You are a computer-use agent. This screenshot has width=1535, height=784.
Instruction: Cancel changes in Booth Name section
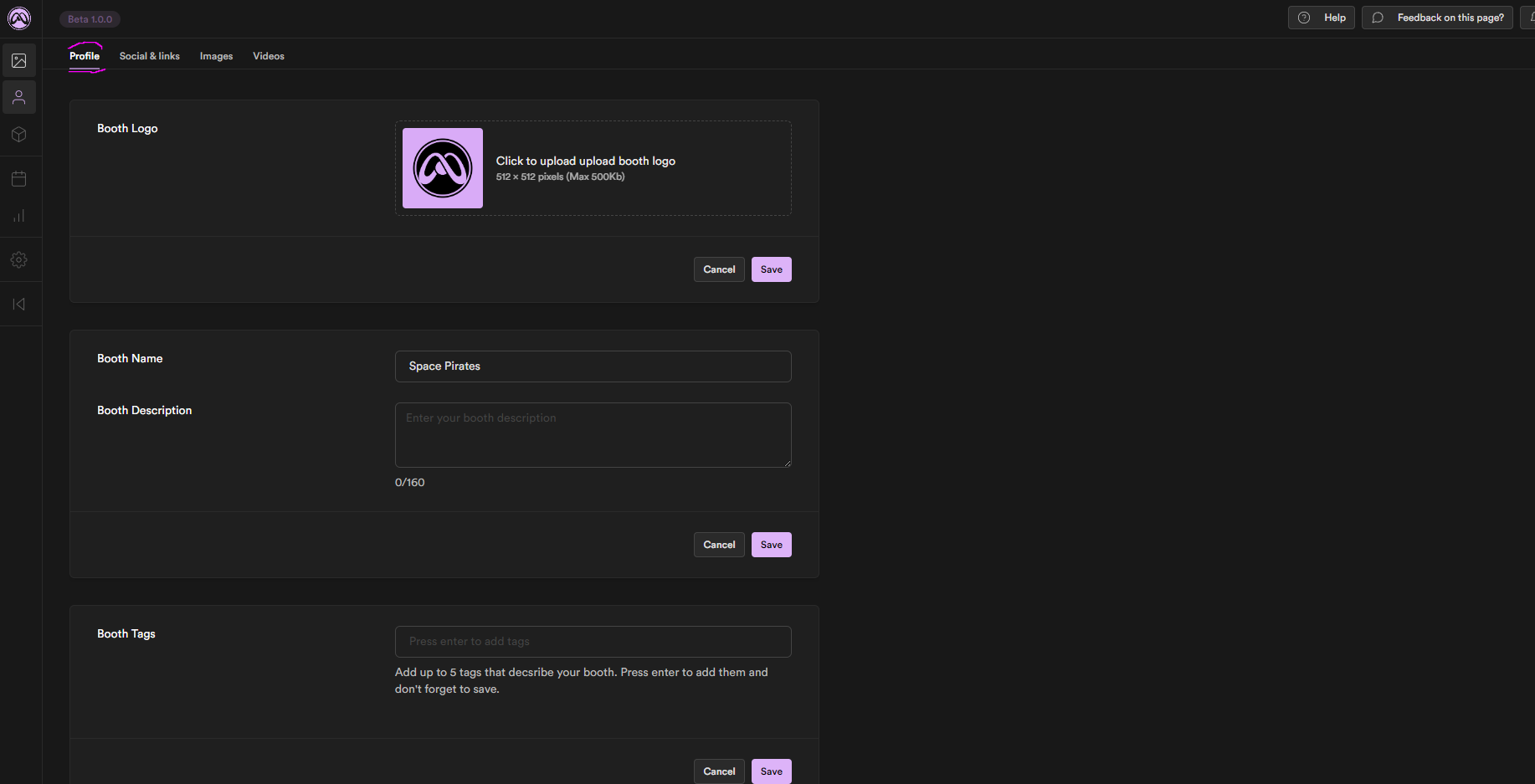tap(719, 545)
